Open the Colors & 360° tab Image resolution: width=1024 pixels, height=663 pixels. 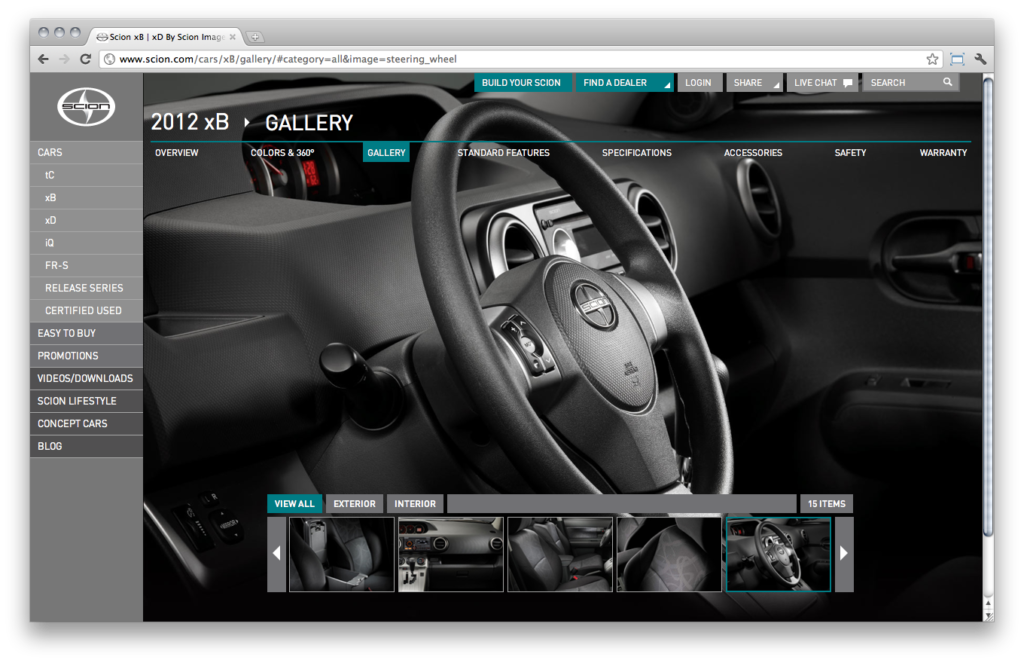tap(282, 153)
